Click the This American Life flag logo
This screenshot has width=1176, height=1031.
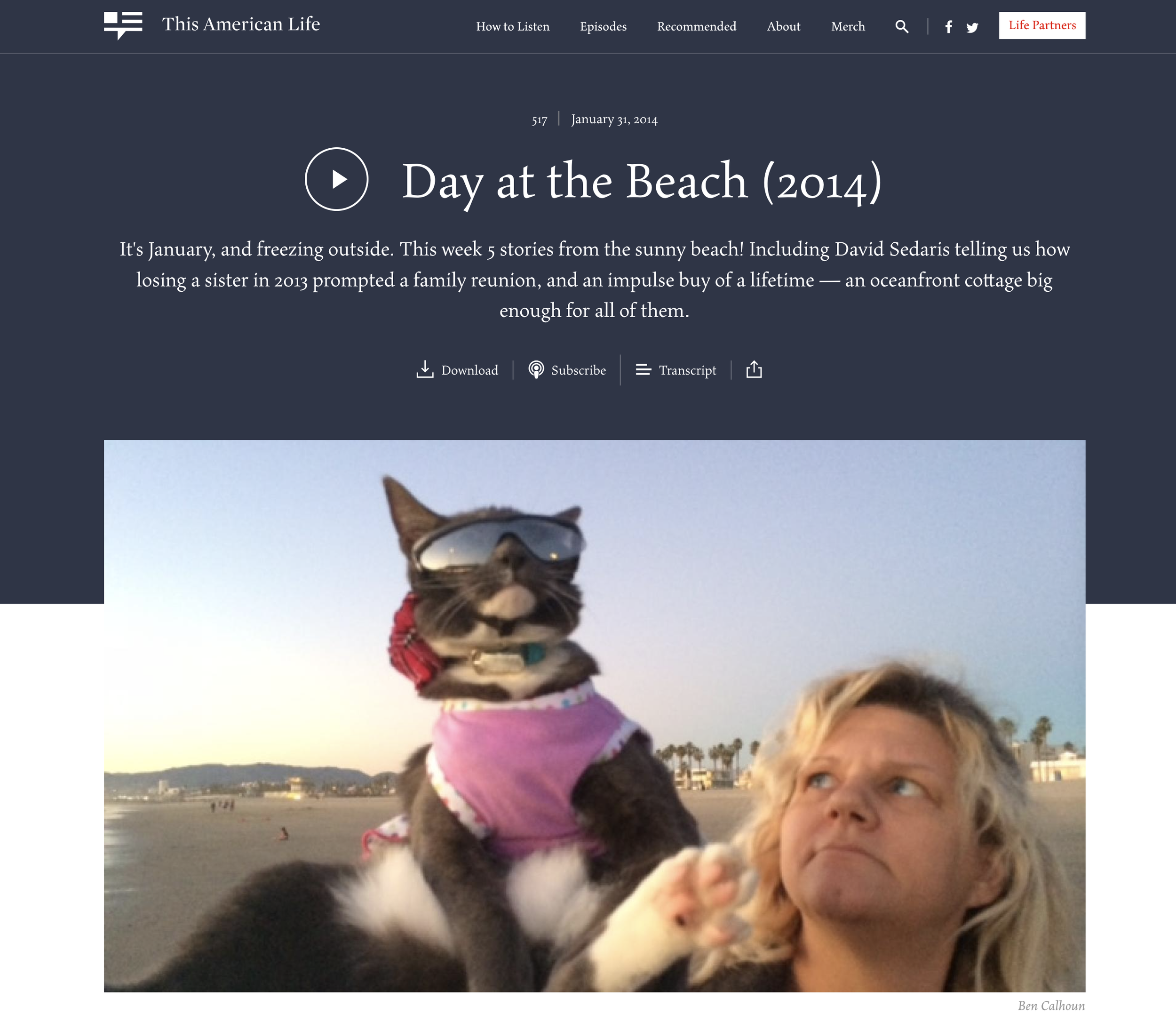point(123,25)
